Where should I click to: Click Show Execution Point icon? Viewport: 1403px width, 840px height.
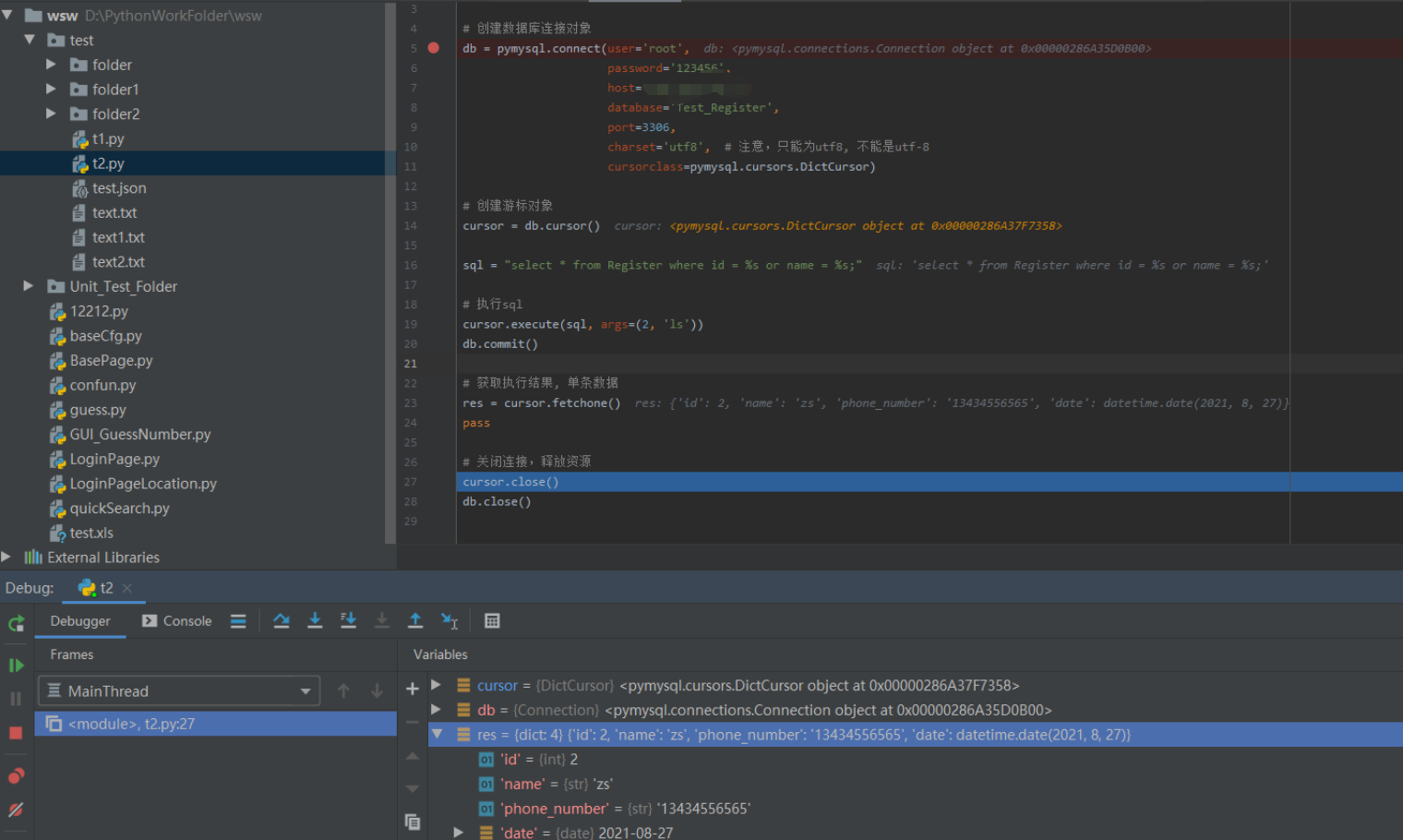point(238,621)
